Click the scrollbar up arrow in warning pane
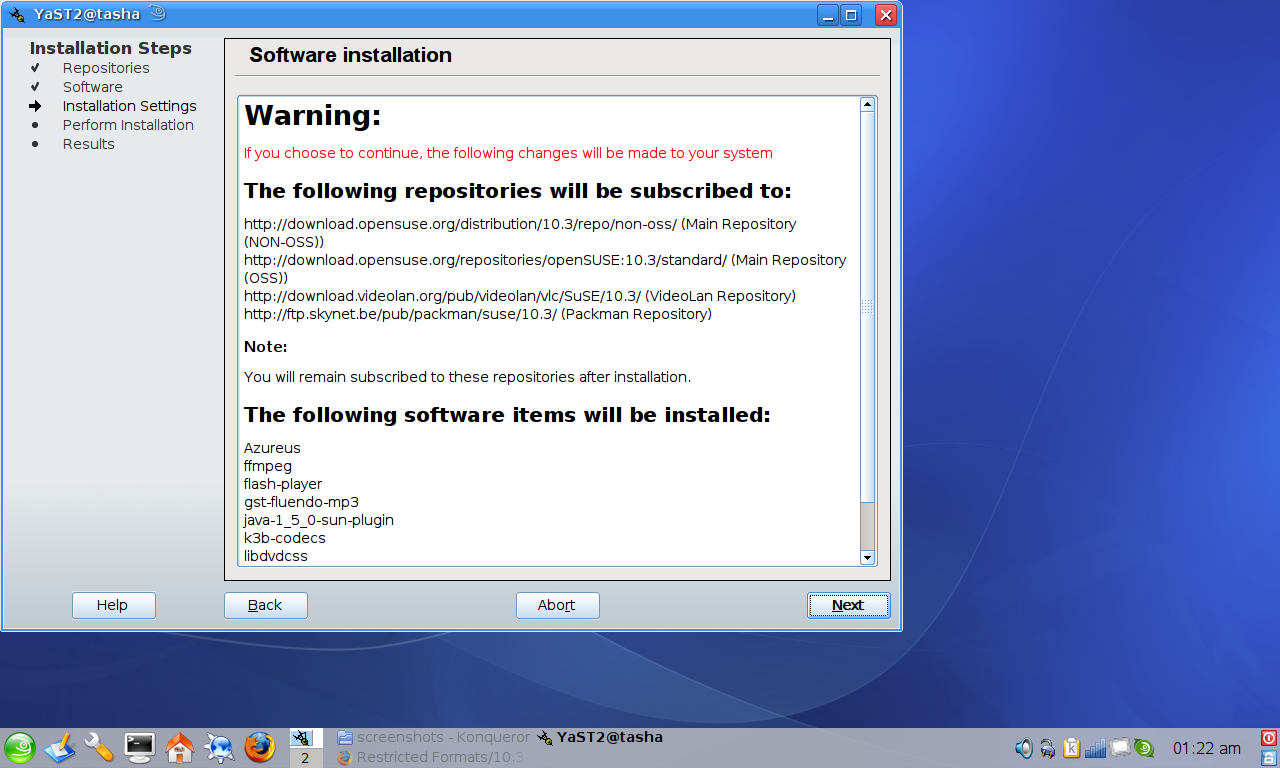The height and width of the screenshot is (768, 1280). [x=868, y=103]
